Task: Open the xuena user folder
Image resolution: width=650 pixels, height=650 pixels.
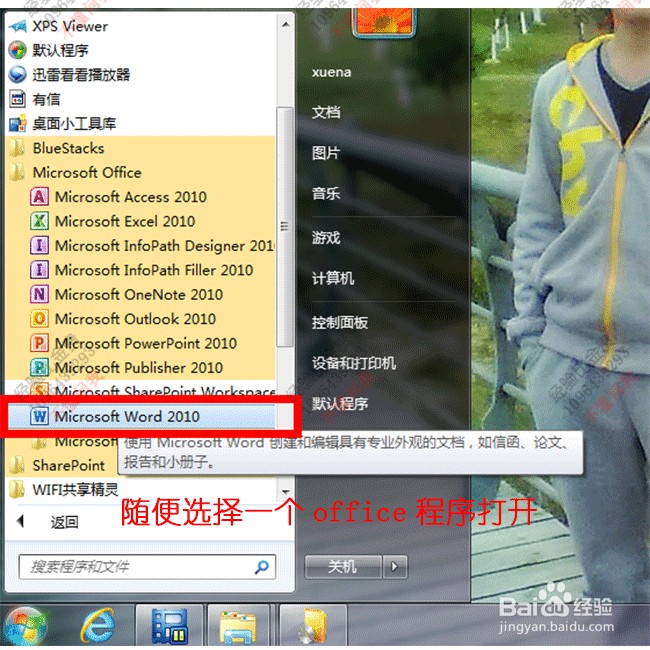Action: click(332, 73)
